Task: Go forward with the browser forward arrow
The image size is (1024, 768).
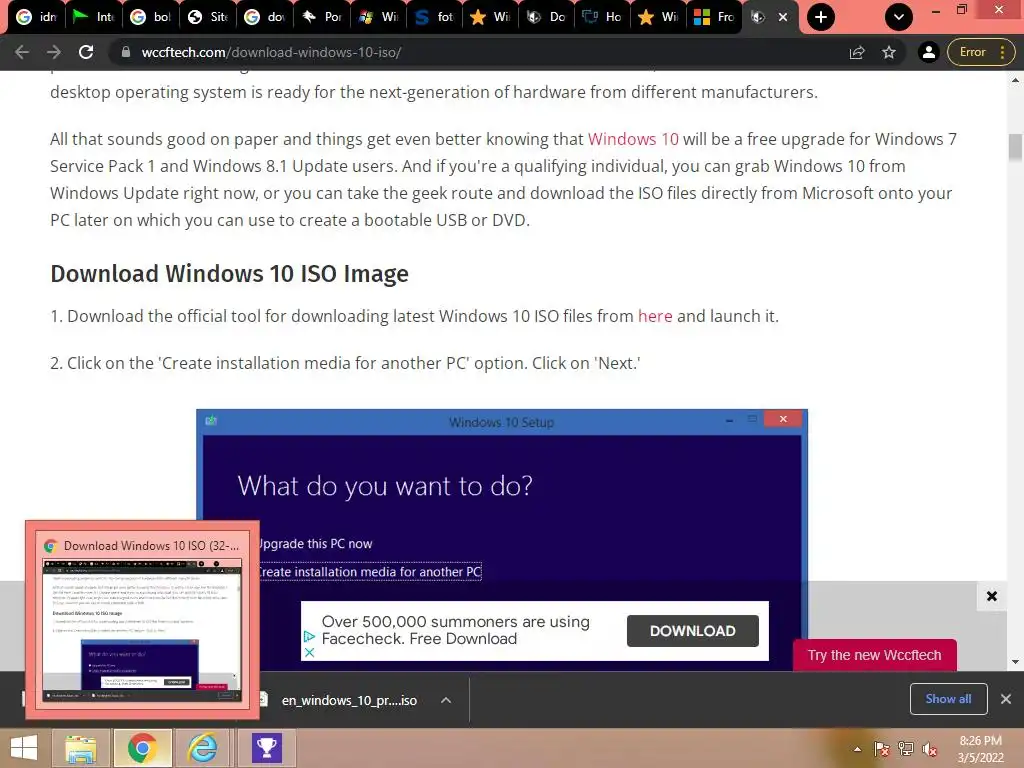Action: pos(54,52)
